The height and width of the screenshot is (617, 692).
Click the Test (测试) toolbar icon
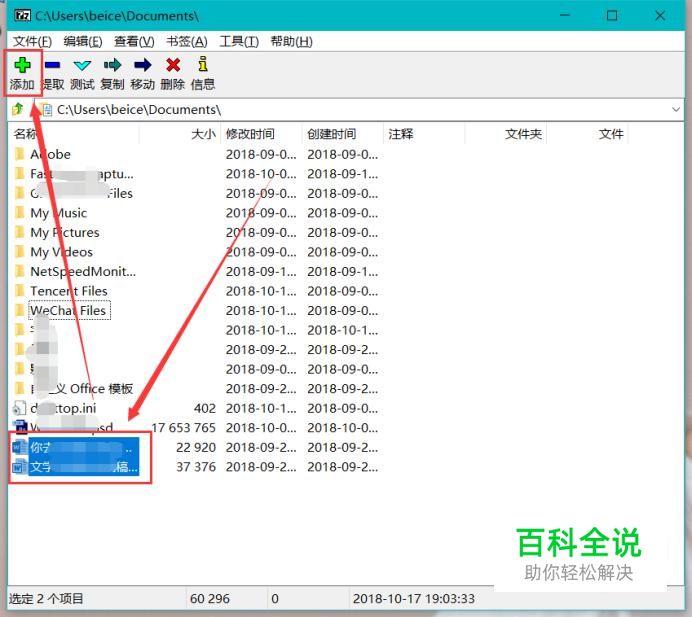point(82,66)
